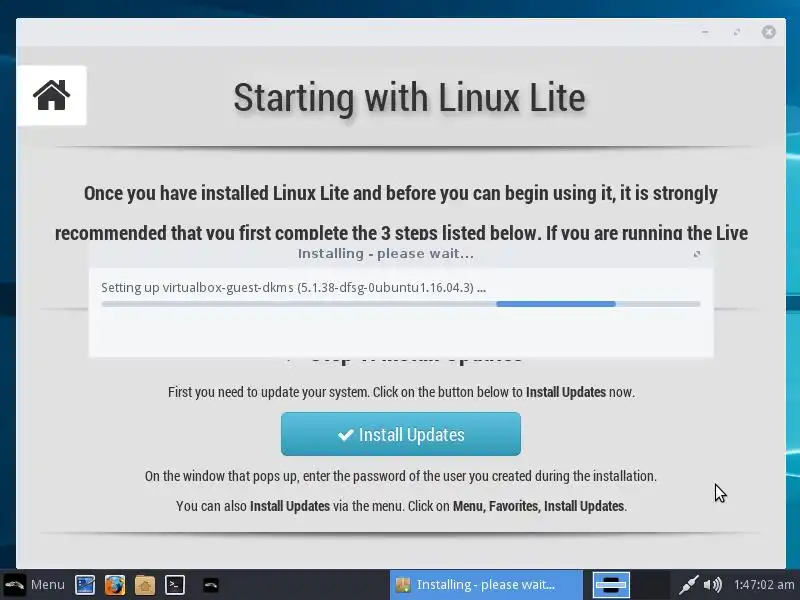Maximize the Starting with Linux Lite window
The width and height of the screenshot is (800, 600).
point(737,32)
